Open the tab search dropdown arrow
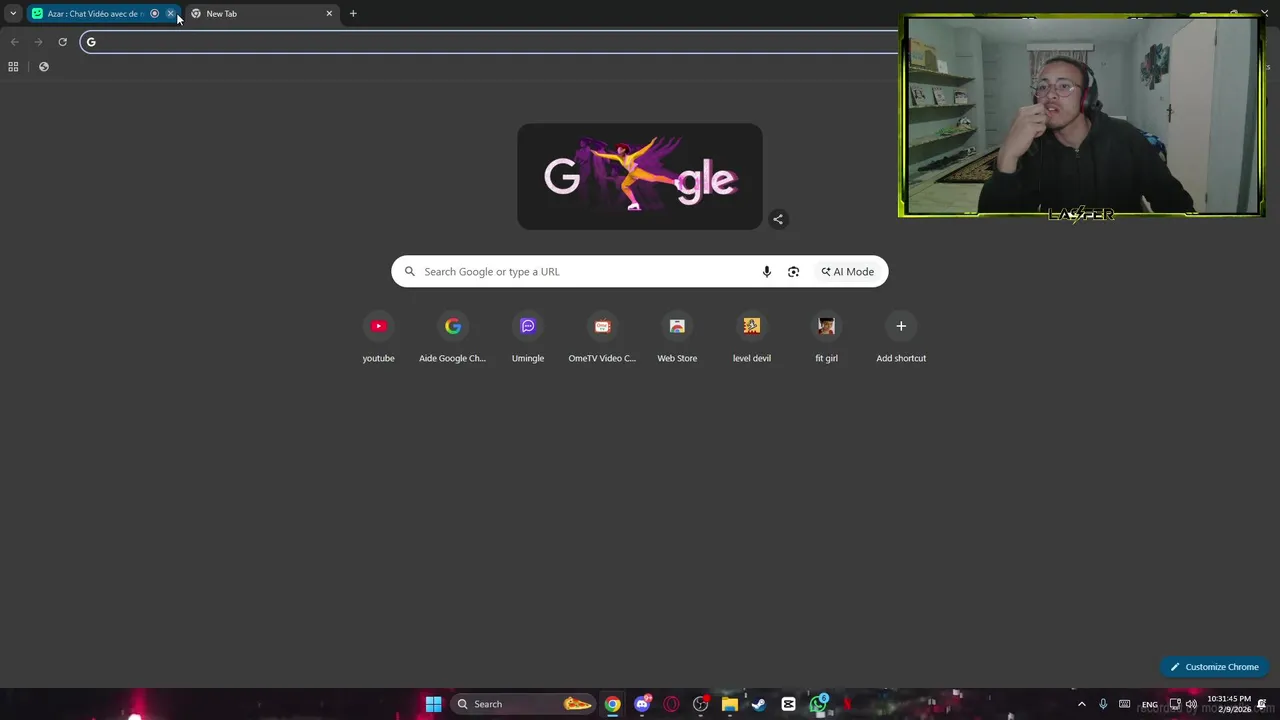The height and width of the screenshot is (720, 1280). coord(13,14)
